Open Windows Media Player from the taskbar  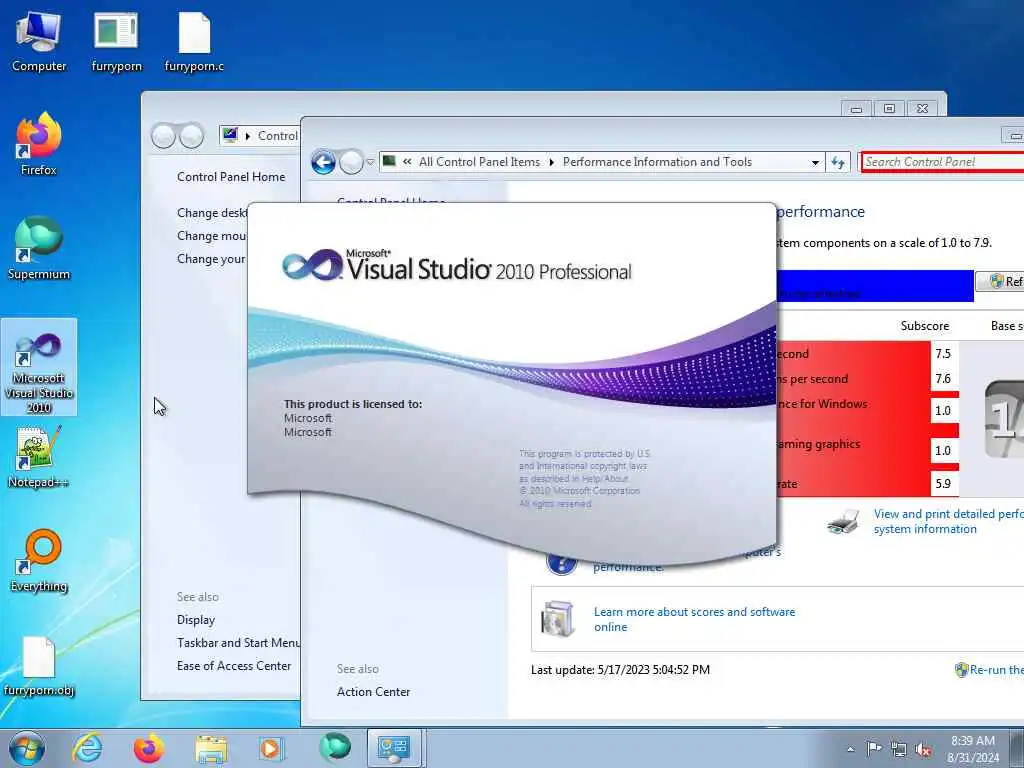click(x=270, y=748)
